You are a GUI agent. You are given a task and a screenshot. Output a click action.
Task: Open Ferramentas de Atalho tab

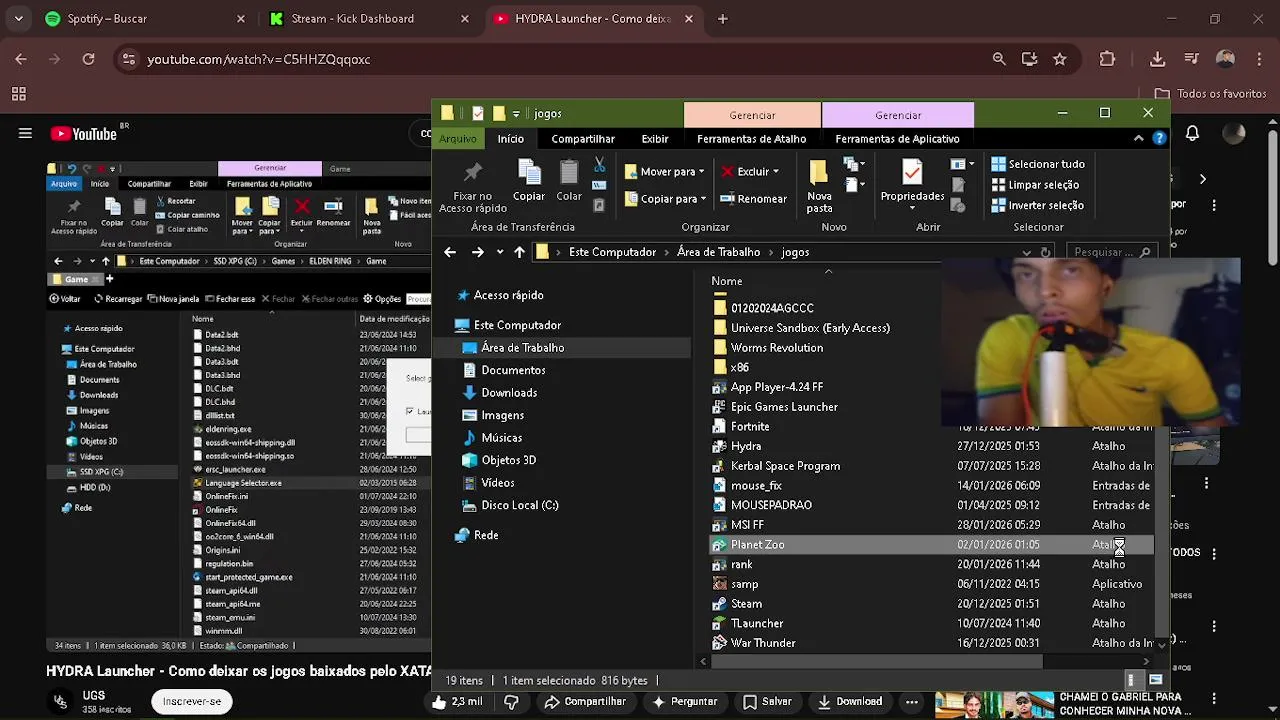[x=751, y=139]
